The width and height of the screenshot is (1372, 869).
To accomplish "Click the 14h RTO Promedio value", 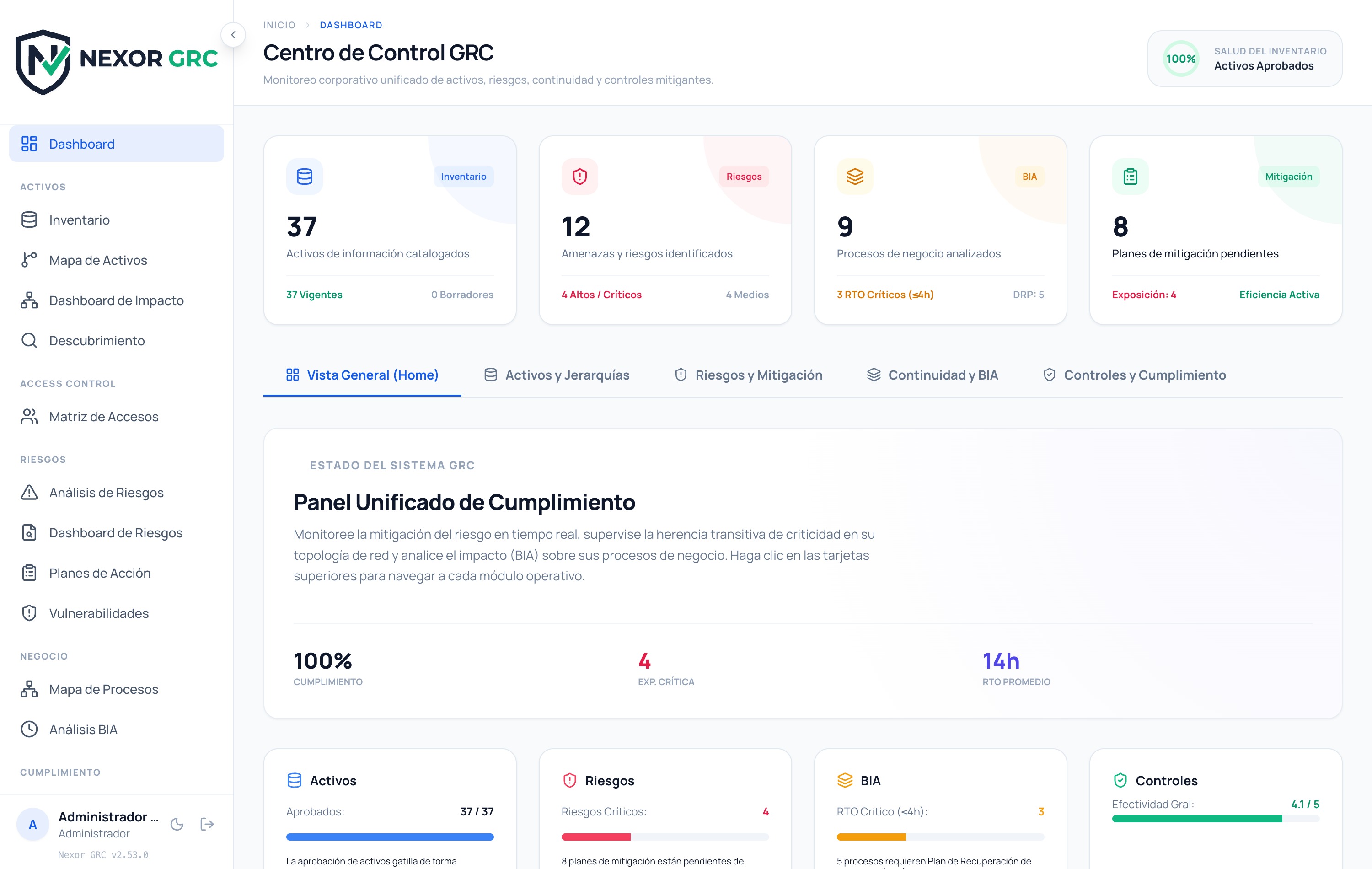I will 1001,661.
